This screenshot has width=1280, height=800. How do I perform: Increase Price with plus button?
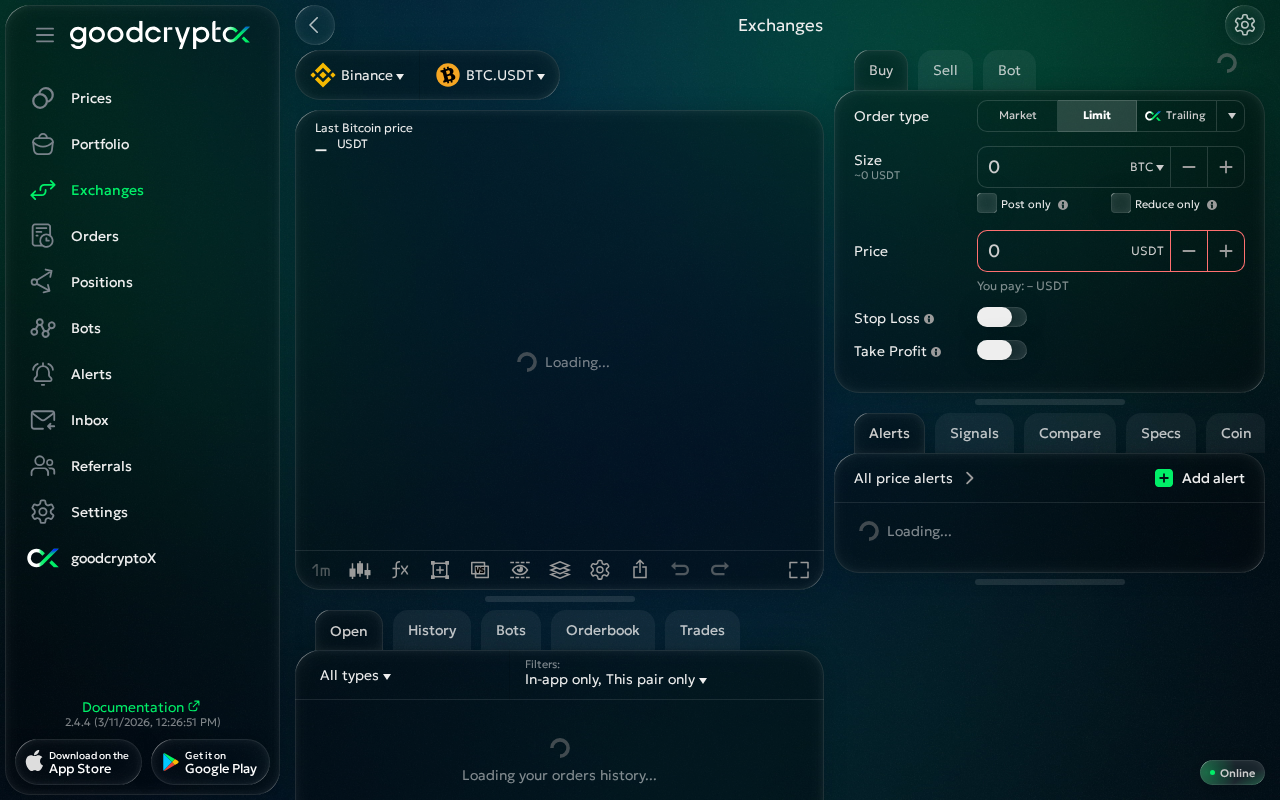tap(1226, 251)
